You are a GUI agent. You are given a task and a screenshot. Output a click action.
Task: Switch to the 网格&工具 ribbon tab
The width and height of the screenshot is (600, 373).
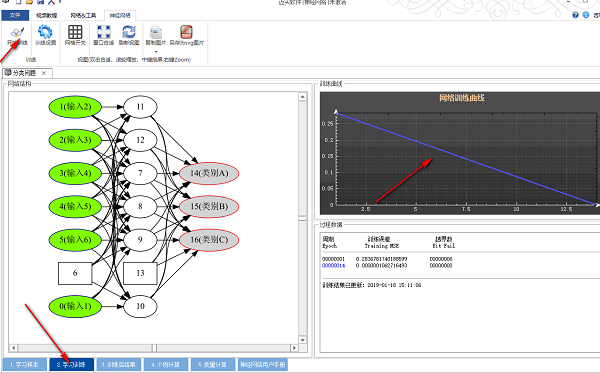point(83,15)
